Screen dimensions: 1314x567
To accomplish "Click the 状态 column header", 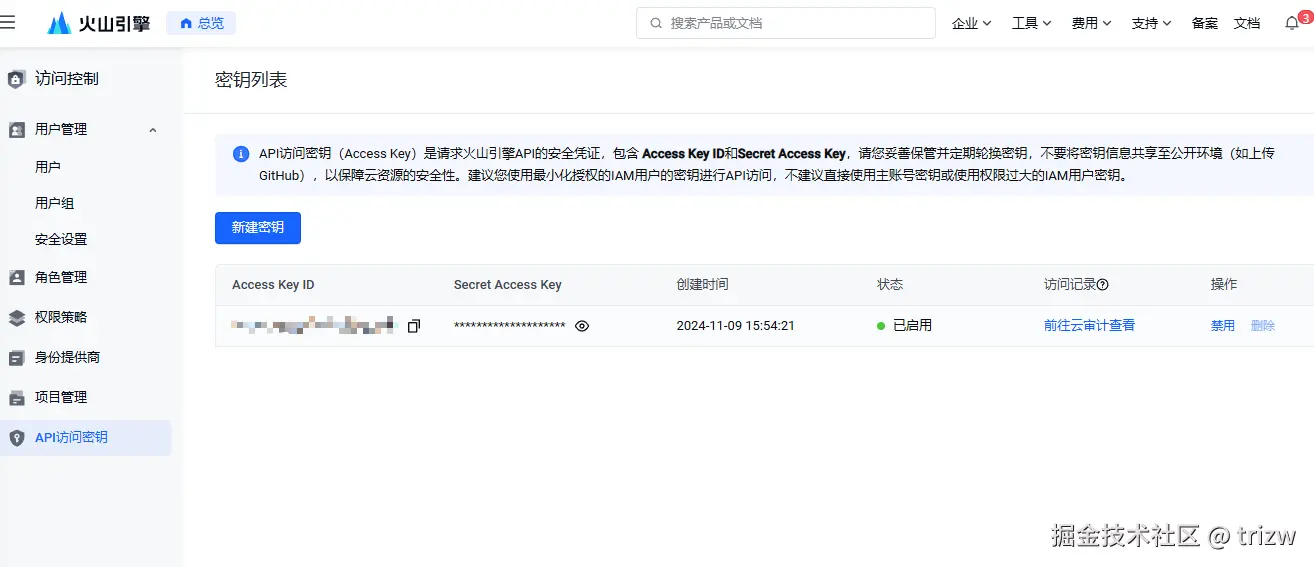I will (890, 285).
